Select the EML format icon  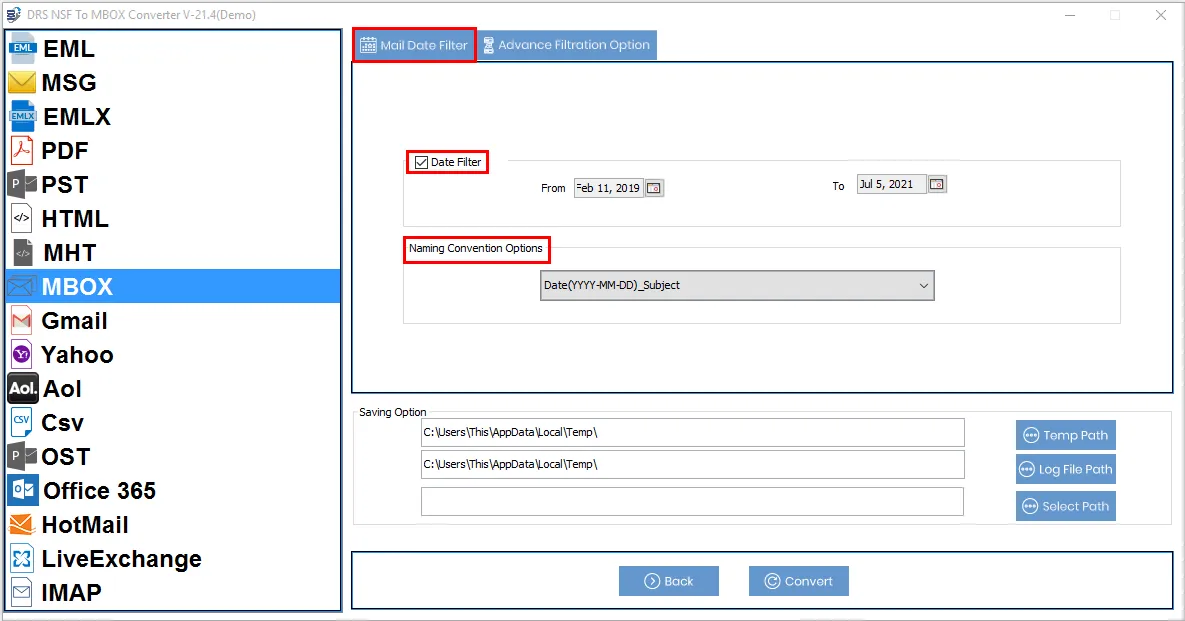[x=22, y=48]
